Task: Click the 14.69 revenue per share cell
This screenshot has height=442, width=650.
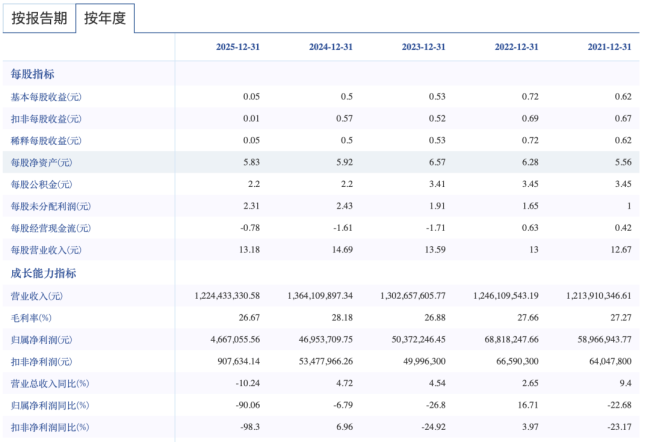Action: [342, 250]
